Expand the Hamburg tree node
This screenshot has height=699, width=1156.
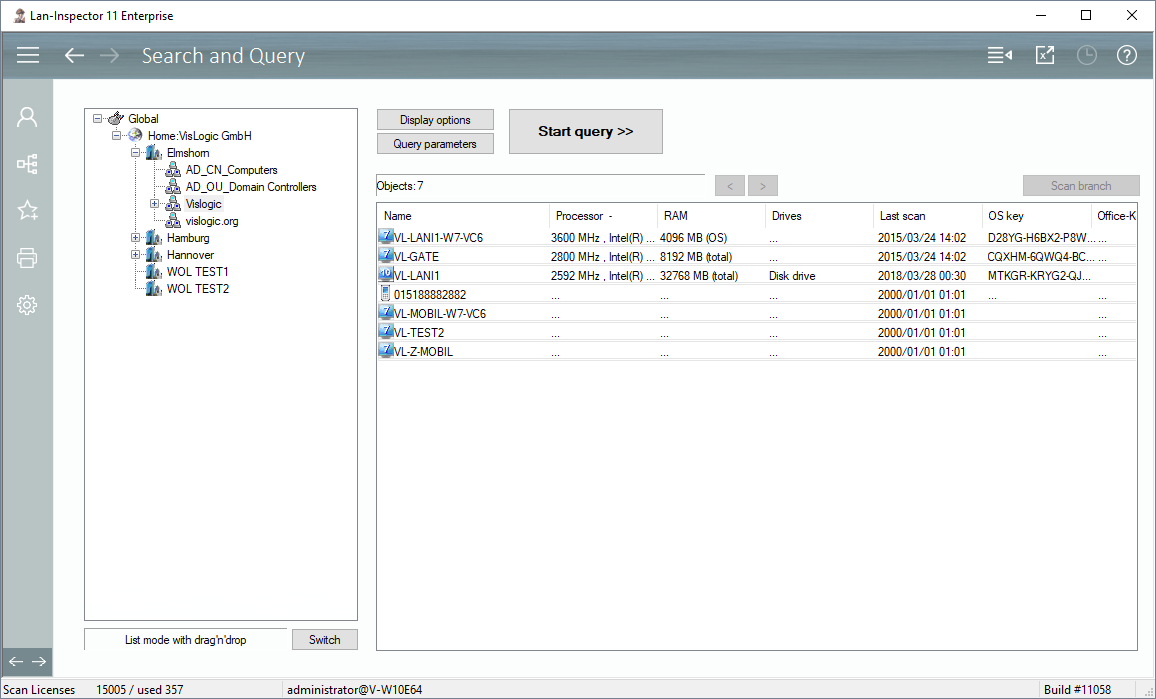coord(136,238)
